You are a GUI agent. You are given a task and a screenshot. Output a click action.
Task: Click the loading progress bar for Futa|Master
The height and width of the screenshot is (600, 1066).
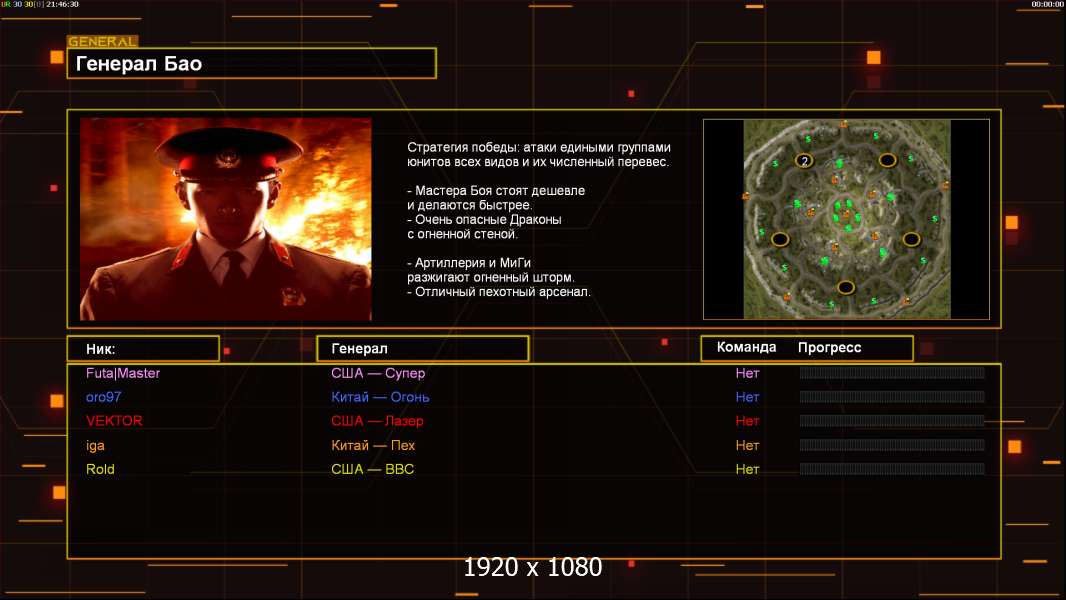click(x=892, y=372)
